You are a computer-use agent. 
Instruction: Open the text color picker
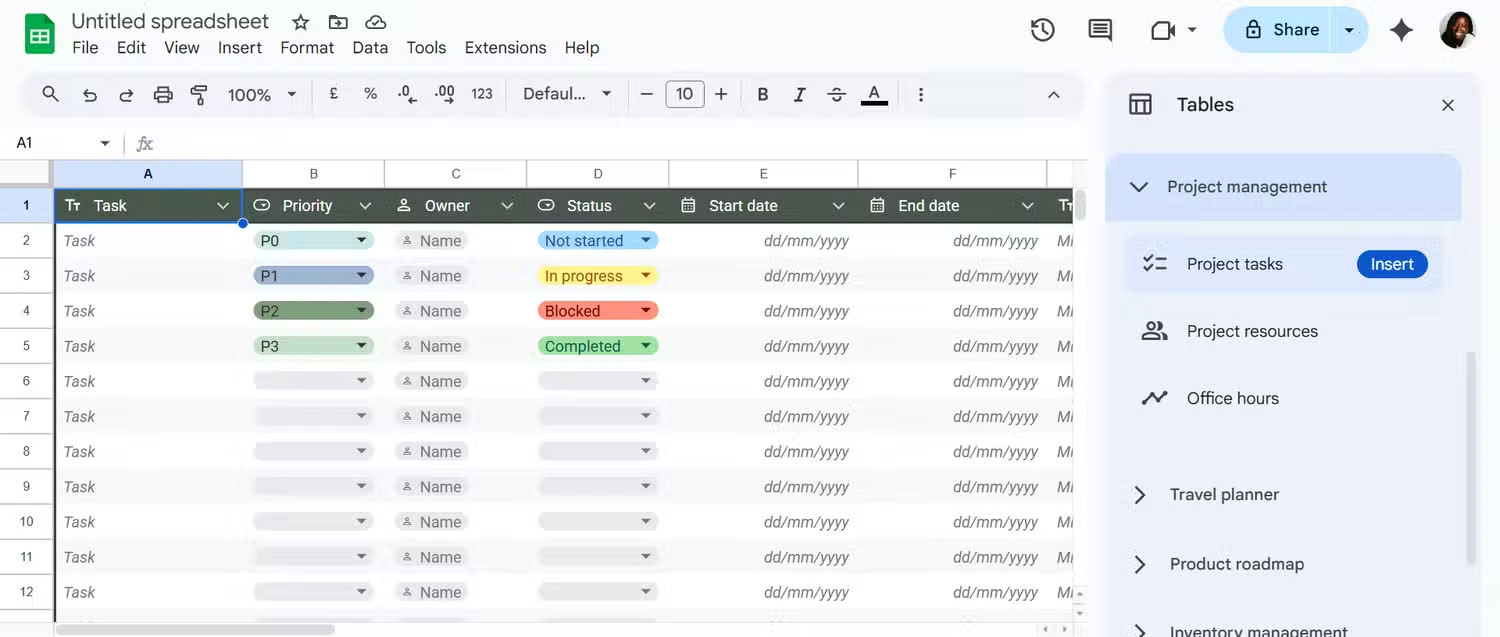click(874, 94)
